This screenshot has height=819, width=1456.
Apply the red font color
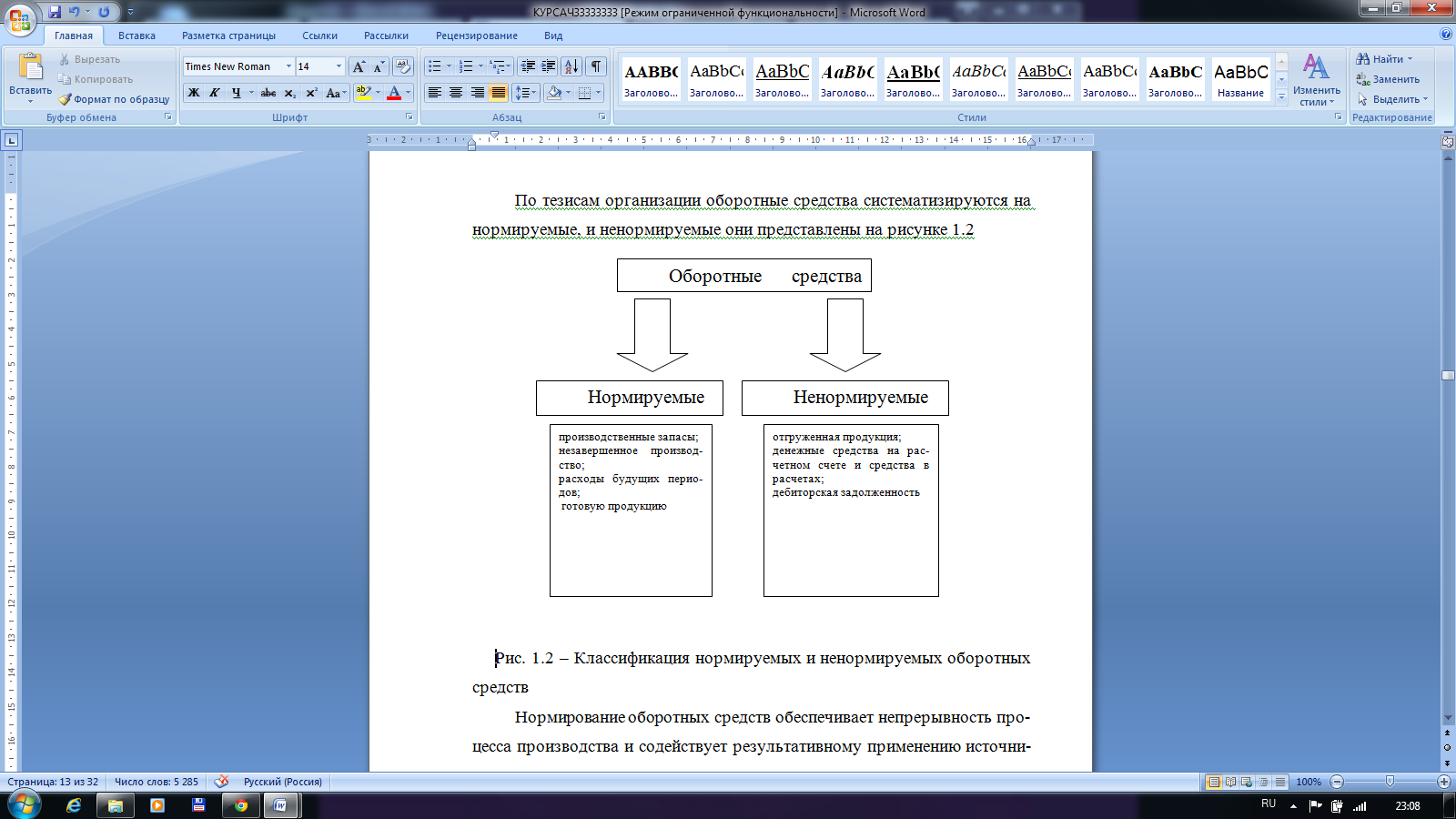(x=394, y=93)
